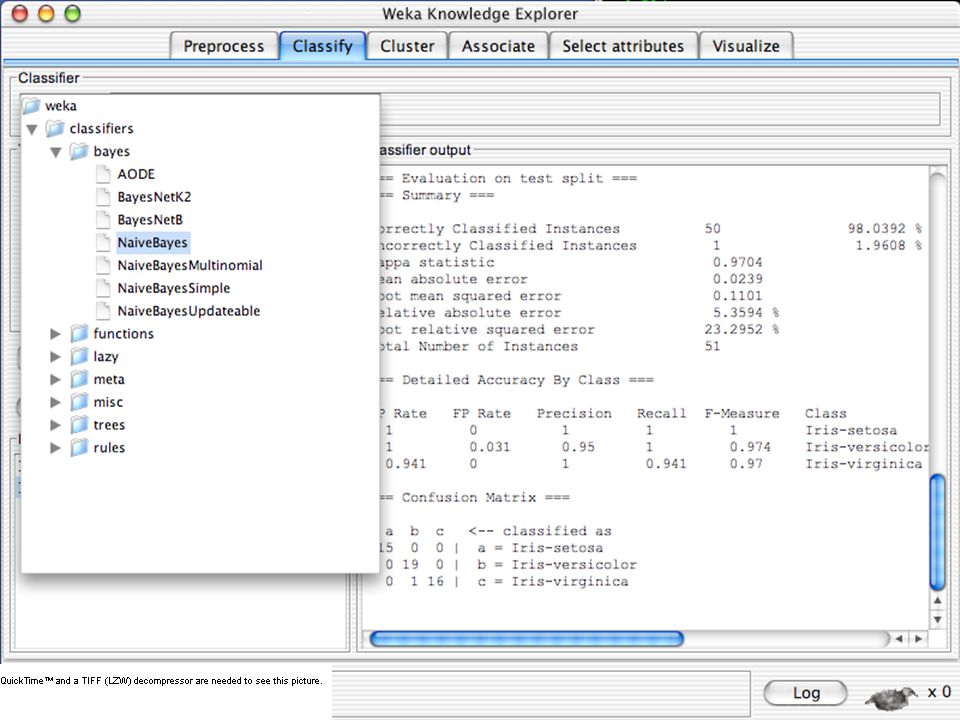Click the NaiveBayes document icon
960x720 pixels.
(103, 242)
